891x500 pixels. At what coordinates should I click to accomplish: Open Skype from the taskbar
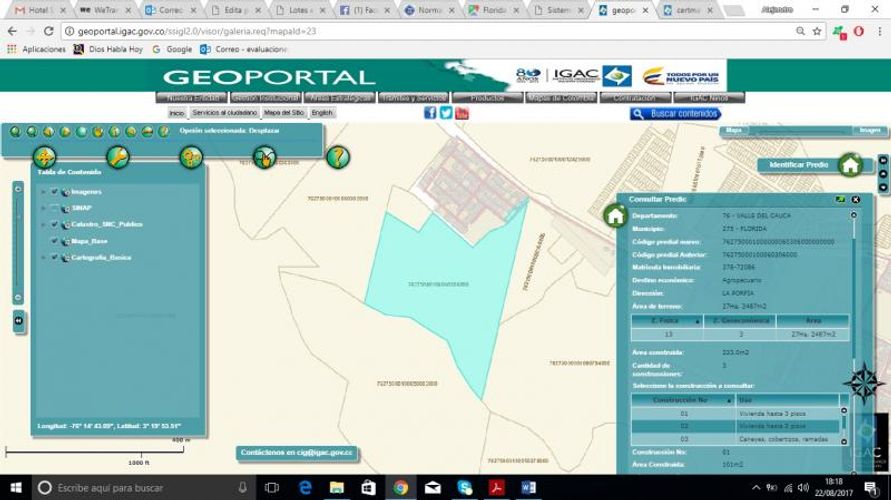coord(465,488)
